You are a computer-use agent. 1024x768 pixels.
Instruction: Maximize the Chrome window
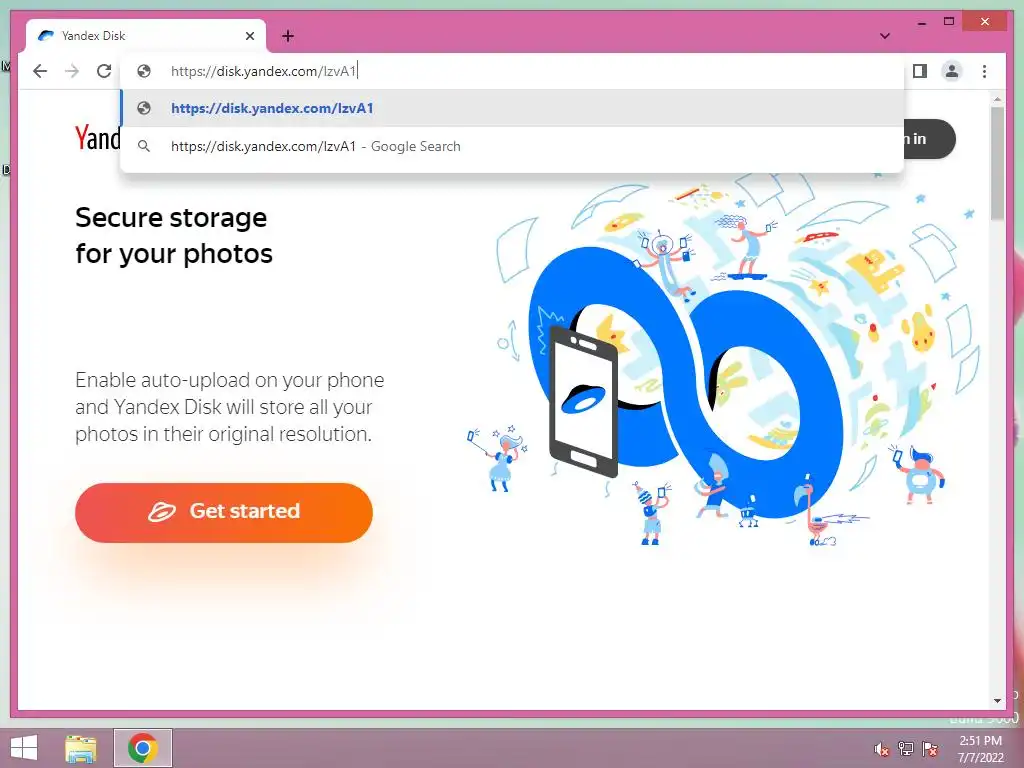tap(949, 22)
